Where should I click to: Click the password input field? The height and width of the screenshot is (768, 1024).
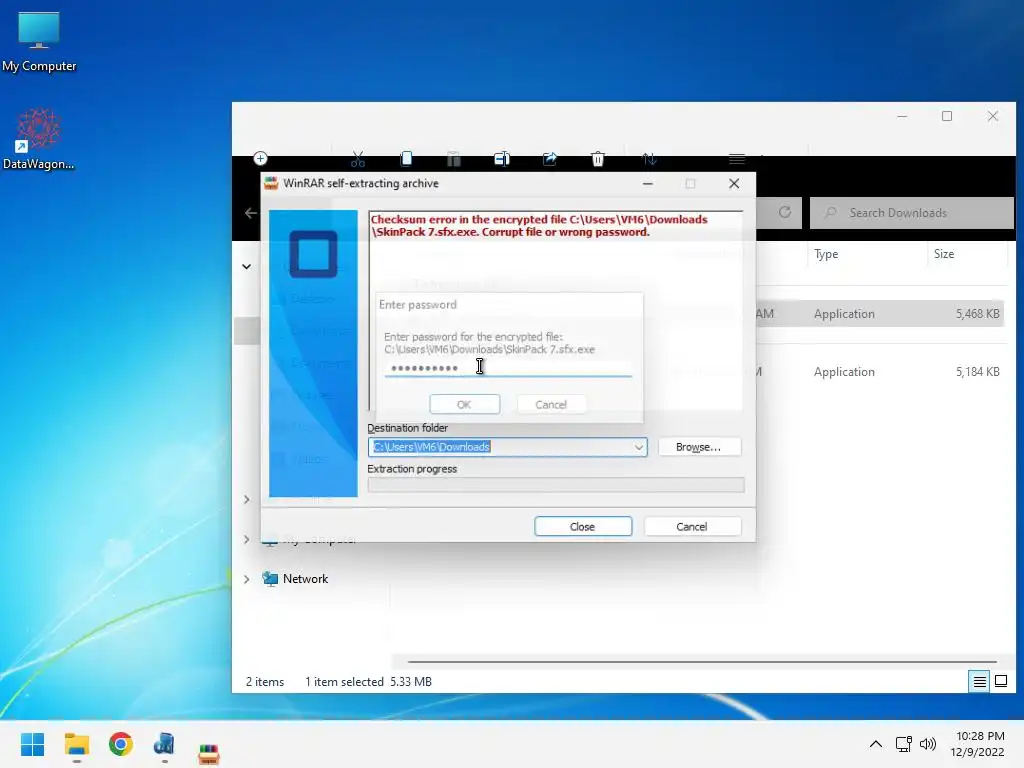click(x=508, y=368)
